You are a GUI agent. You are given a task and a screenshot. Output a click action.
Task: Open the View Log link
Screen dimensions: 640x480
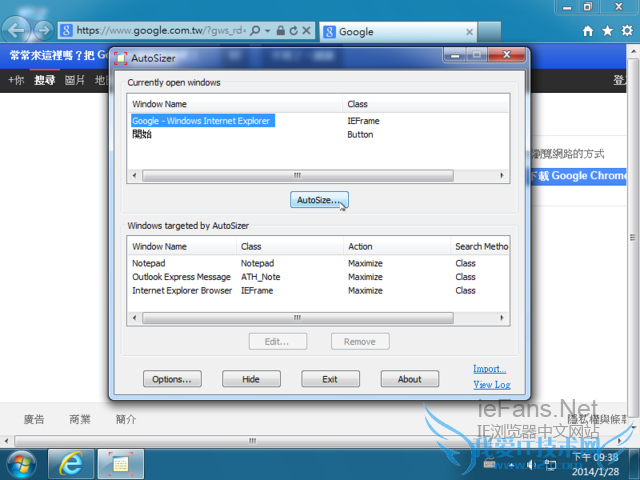491,385
